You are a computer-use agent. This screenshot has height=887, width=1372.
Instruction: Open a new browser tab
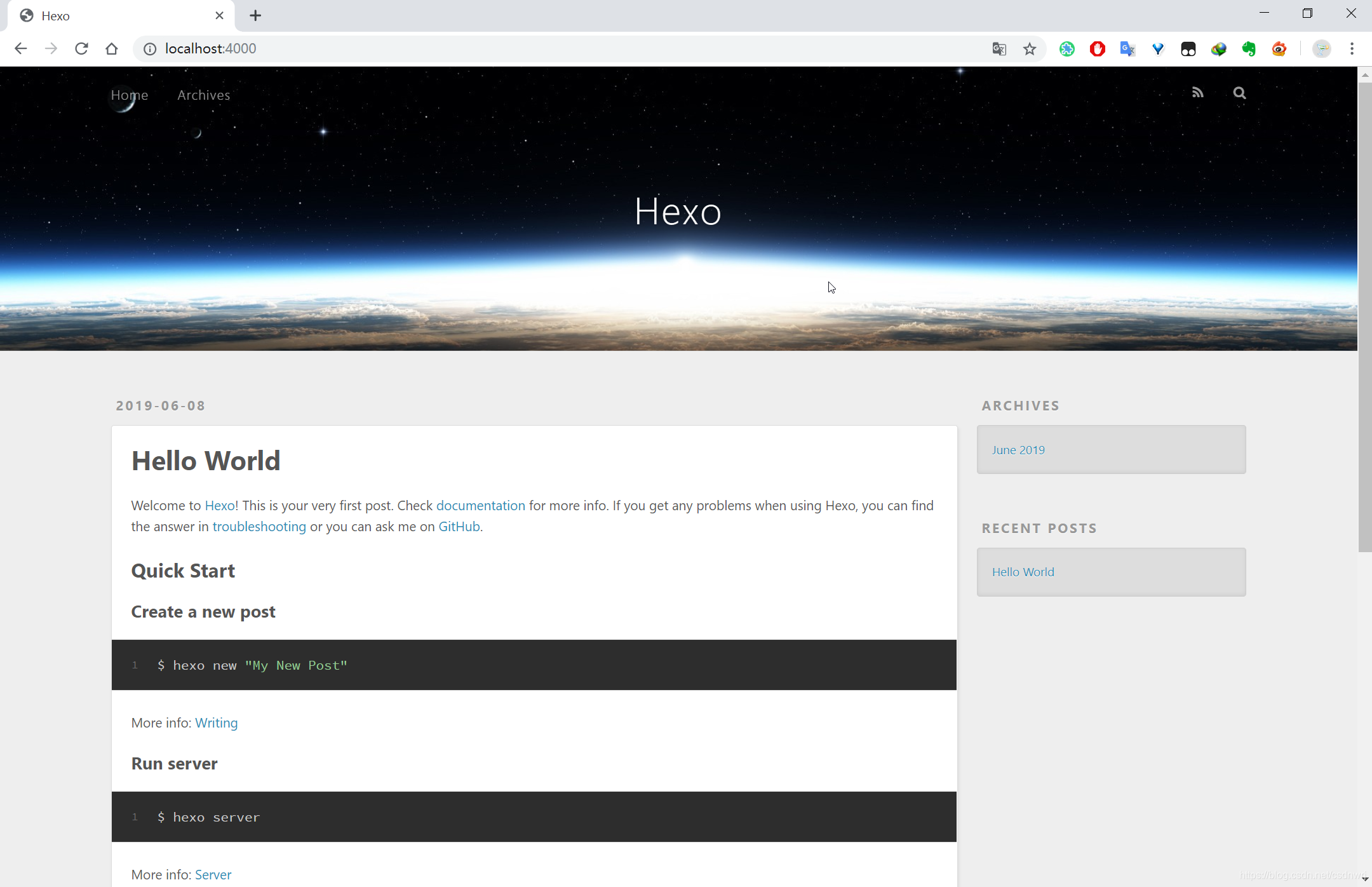coord(255,15)
